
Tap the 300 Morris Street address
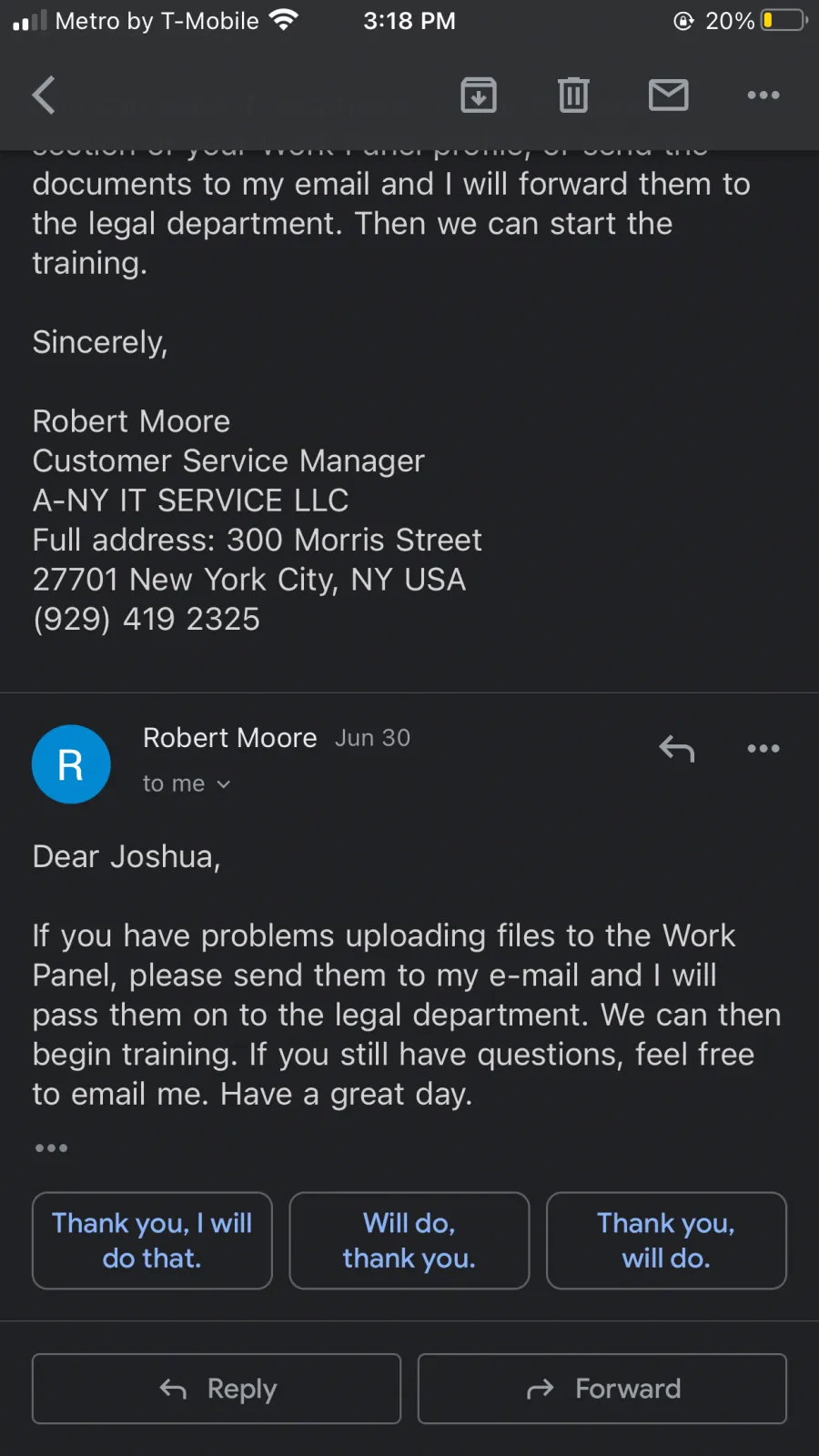pos(354,540)
